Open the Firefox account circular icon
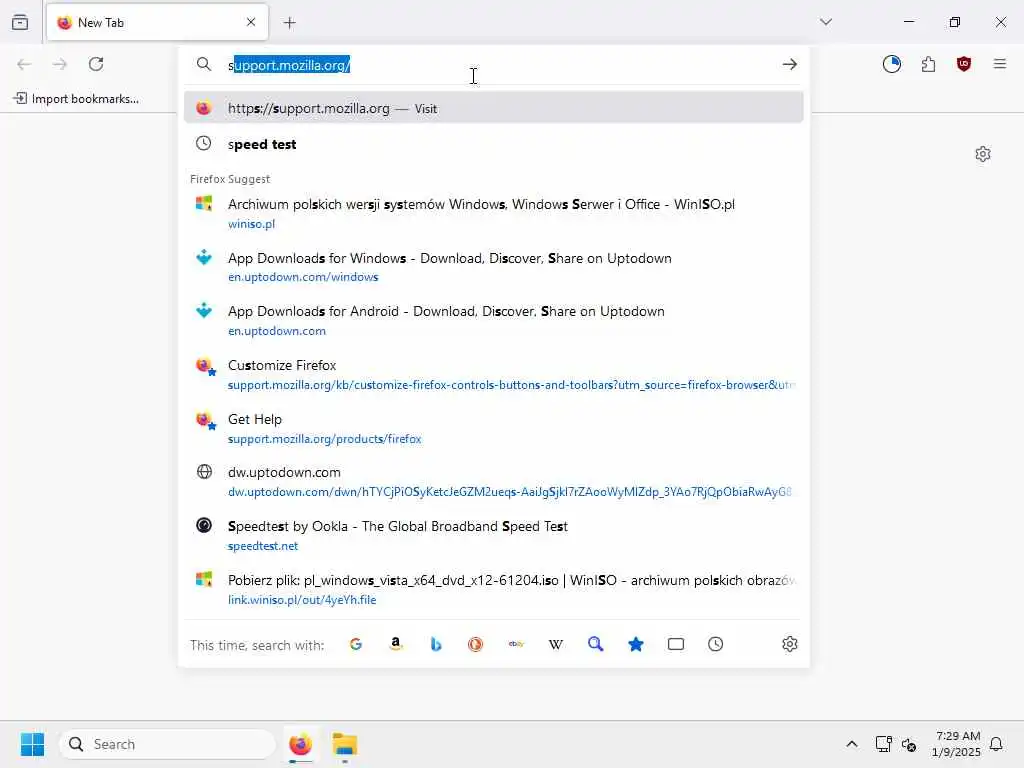Viewport: 1024px width, 768px height. tap(891, 64)
